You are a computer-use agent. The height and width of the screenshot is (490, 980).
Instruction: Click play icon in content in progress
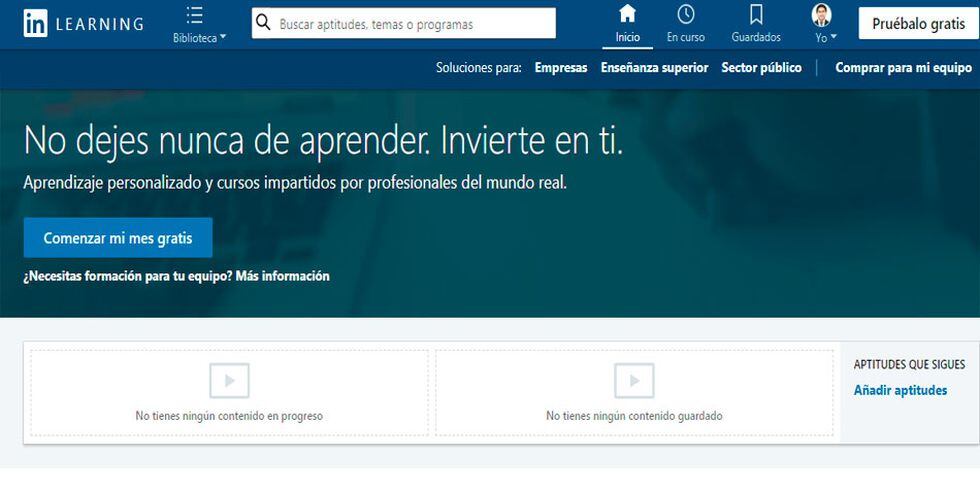pyautogui.click(x=229, y=381)
